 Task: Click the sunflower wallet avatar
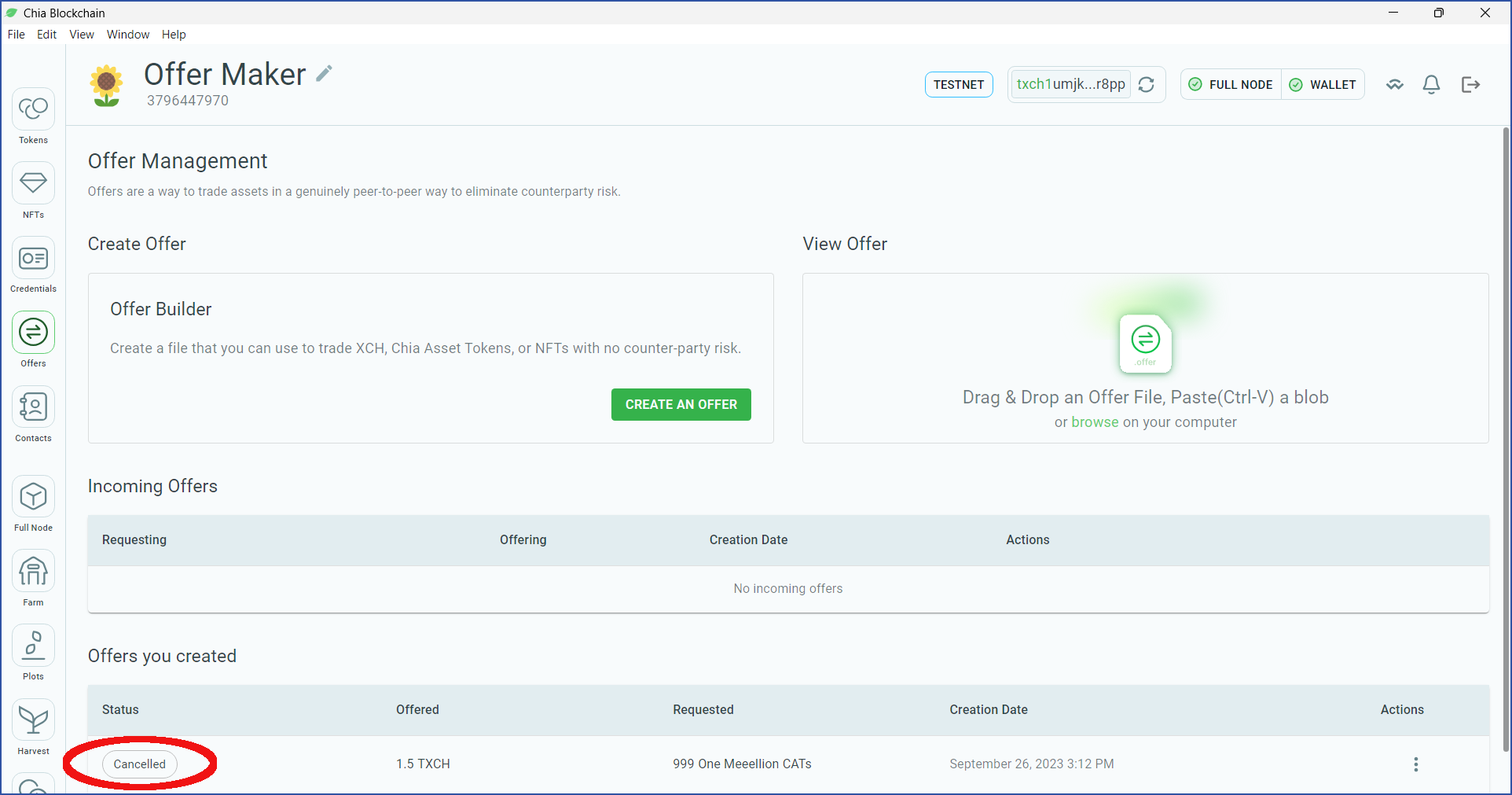click(106, 85)
